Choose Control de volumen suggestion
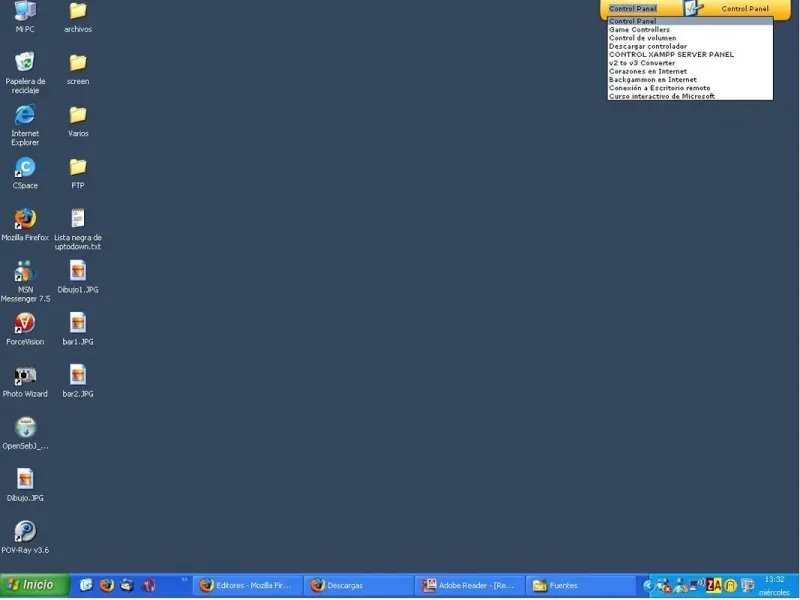 coord(690,38)
